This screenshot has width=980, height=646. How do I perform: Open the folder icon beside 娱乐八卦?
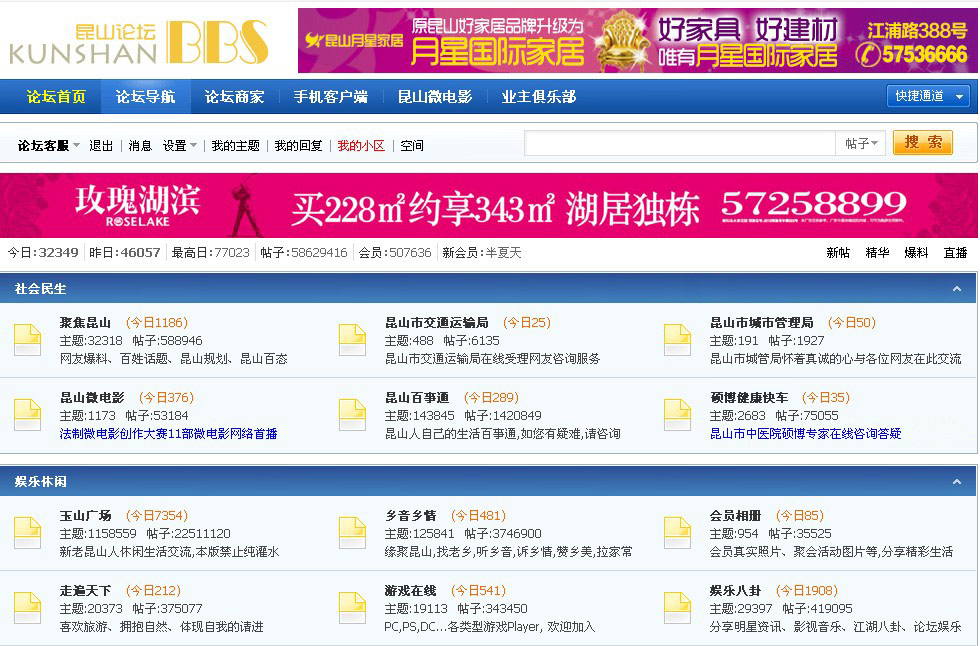(678, 608)
